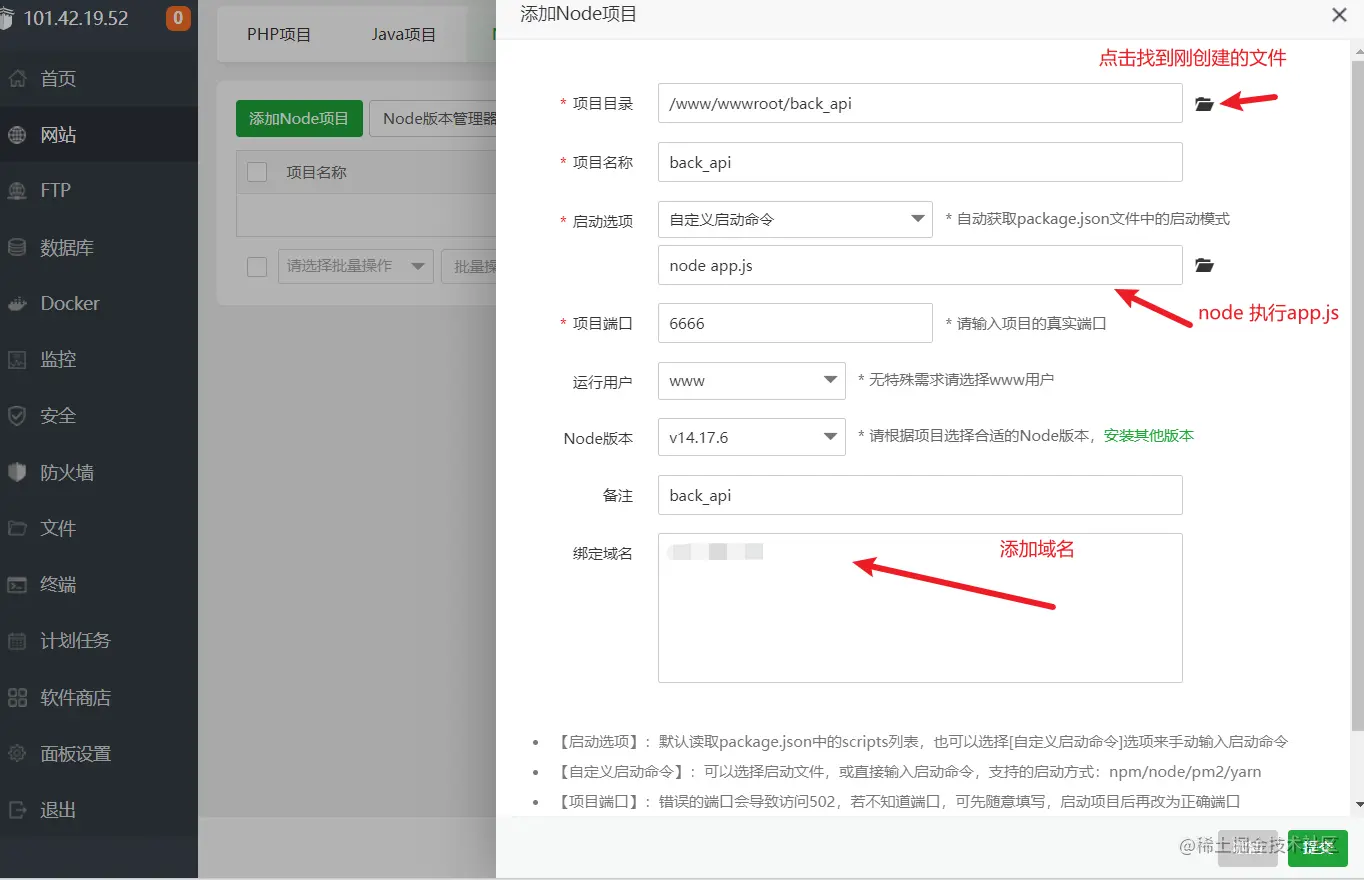The width and height of the screenshot is (1364, 880).
Task: Click the 安装其他版本 link
Action: [1149, 436]
